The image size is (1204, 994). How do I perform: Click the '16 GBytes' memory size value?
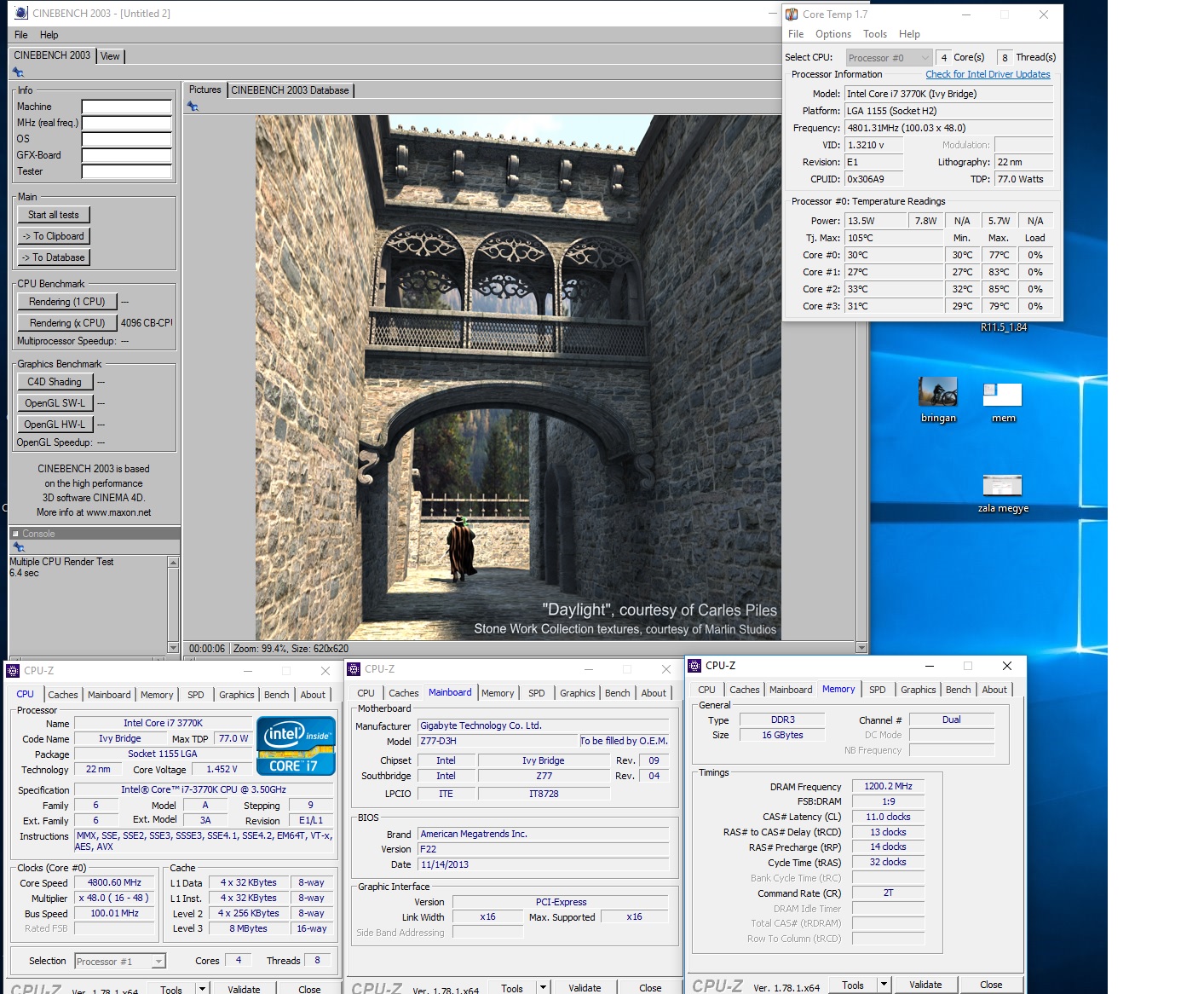(x=782, y=735)
